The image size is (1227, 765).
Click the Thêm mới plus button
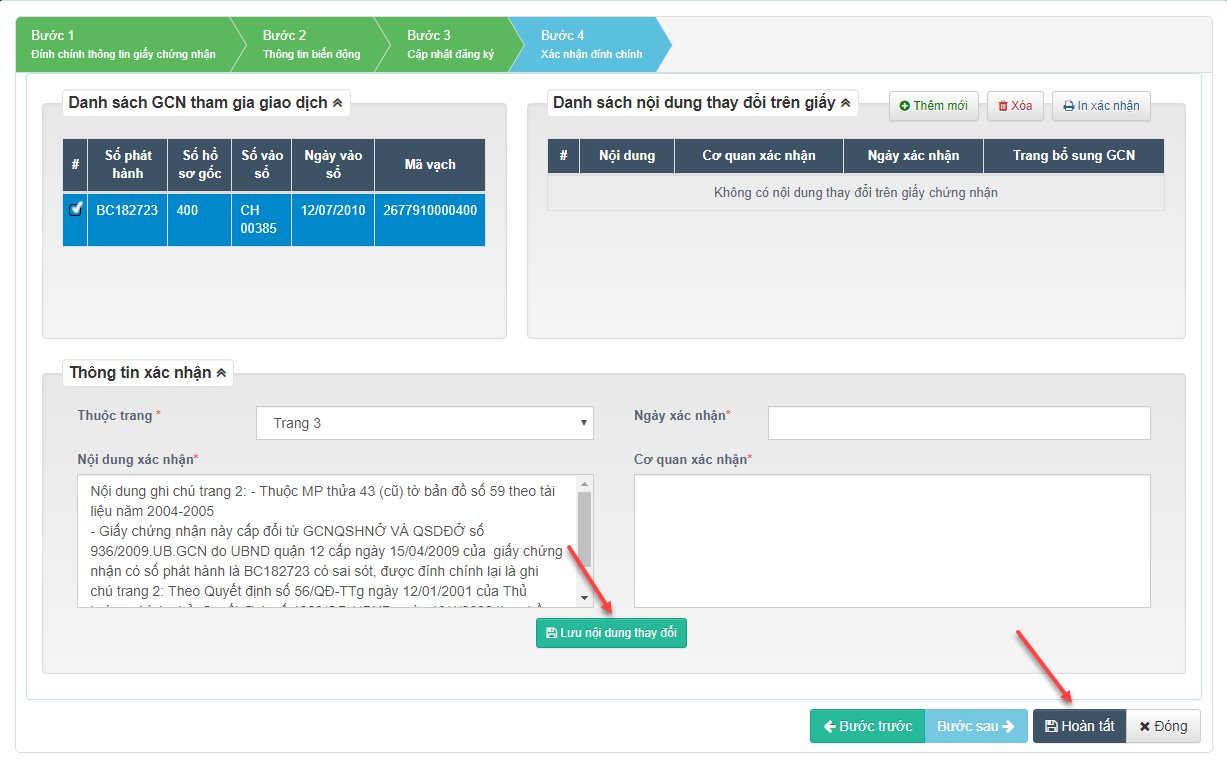pyautogui.click(x=933, y=106)
